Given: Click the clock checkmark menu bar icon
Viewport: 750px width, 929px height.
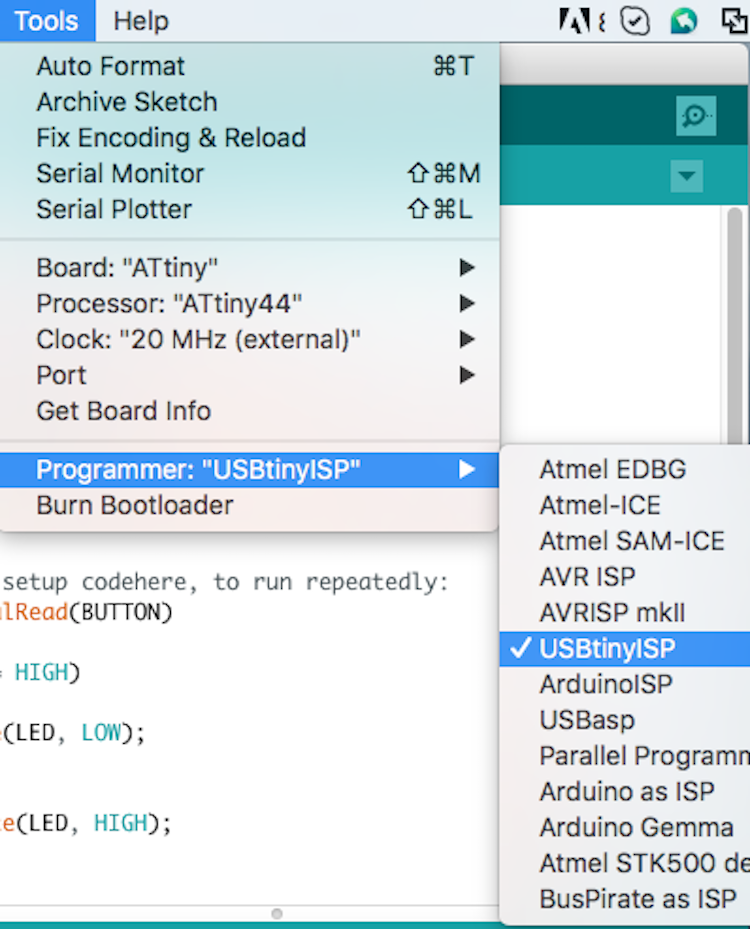Looking at the screenshot, I should 634,21.
